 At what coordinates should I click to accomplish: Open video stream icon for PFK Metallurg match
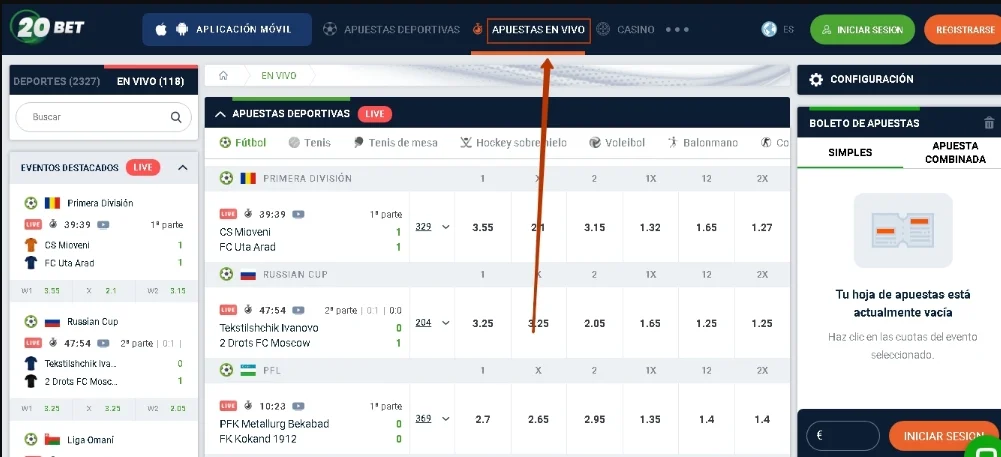click(x=298, y=406)
